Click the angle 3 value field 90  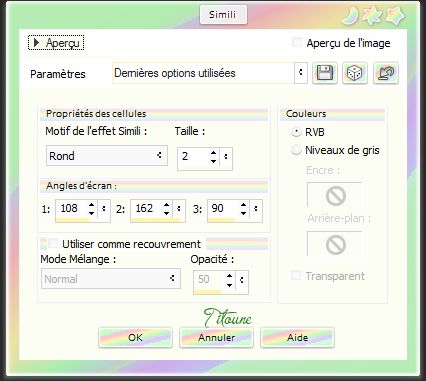223,209
